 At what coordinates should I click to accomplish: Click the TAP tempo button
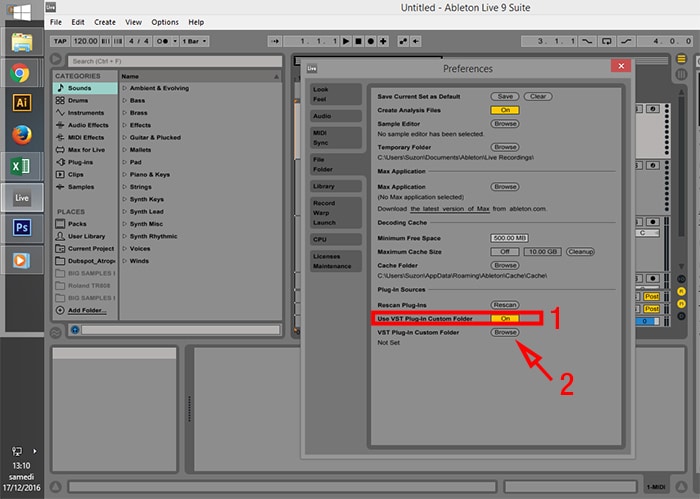pyautogui.click(x=60, y=41)
